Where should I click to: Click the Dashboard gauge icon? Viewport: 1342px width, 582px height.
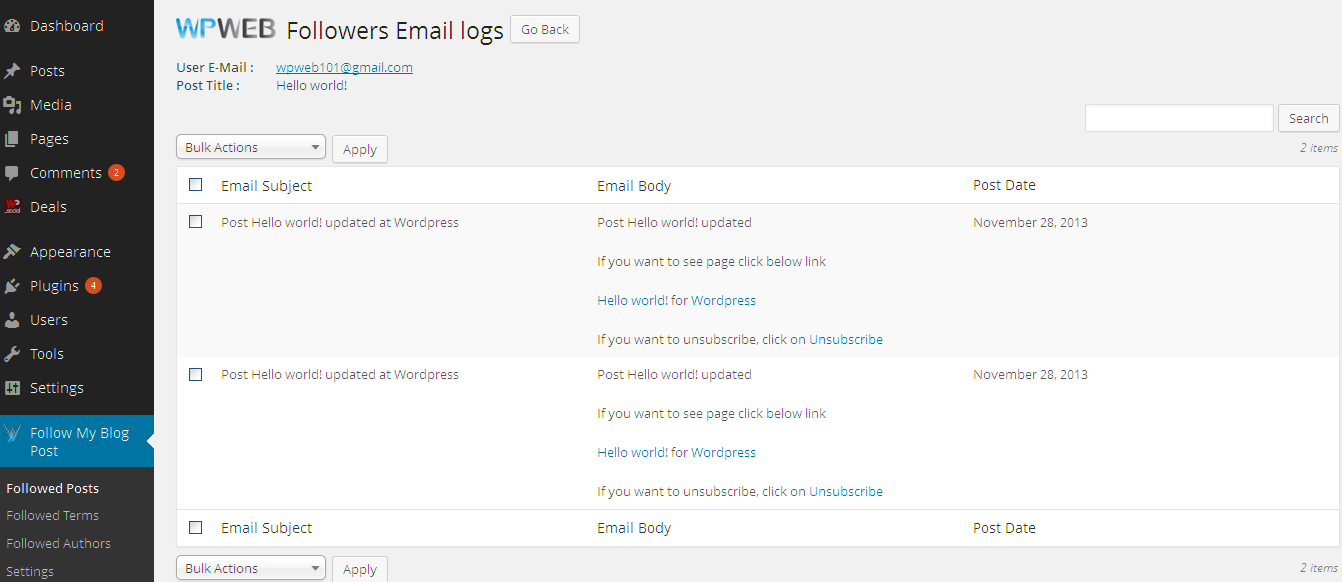13,26
